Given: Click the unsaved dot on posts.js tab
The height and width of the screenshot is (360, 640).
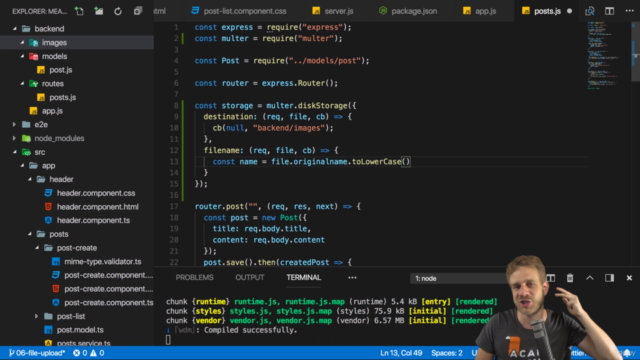Looking at the screenshot, I should [x=569, y=11].
